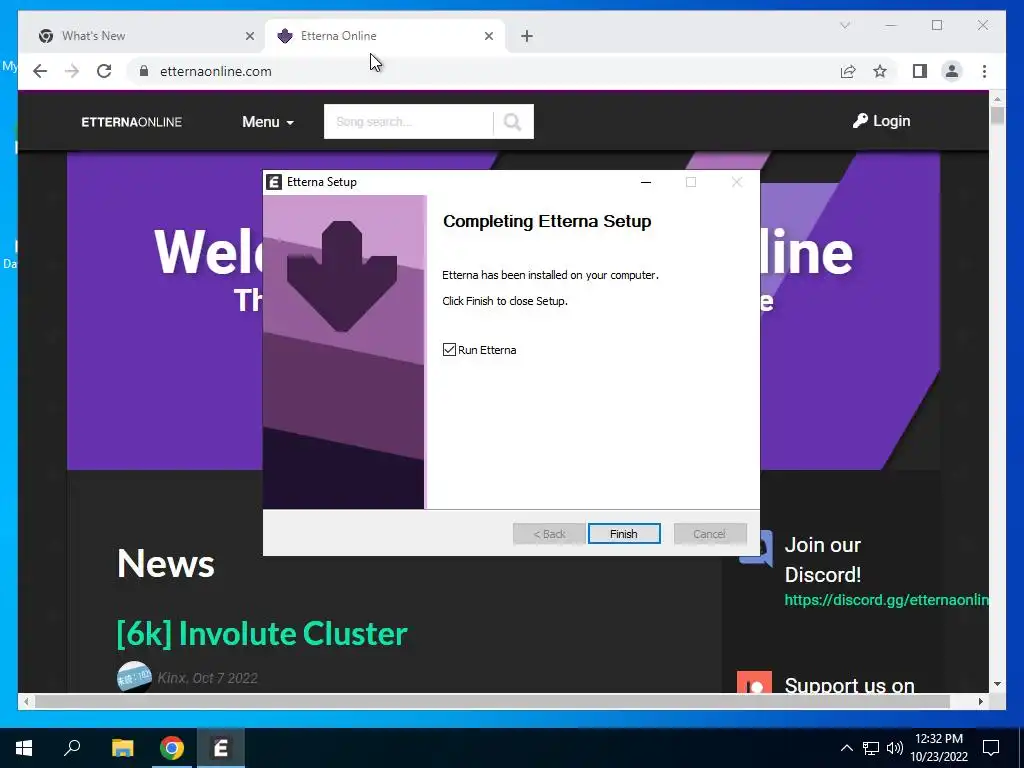Click the scroll down arrow of the page
Screen dimensions: 1024x768
997,684
